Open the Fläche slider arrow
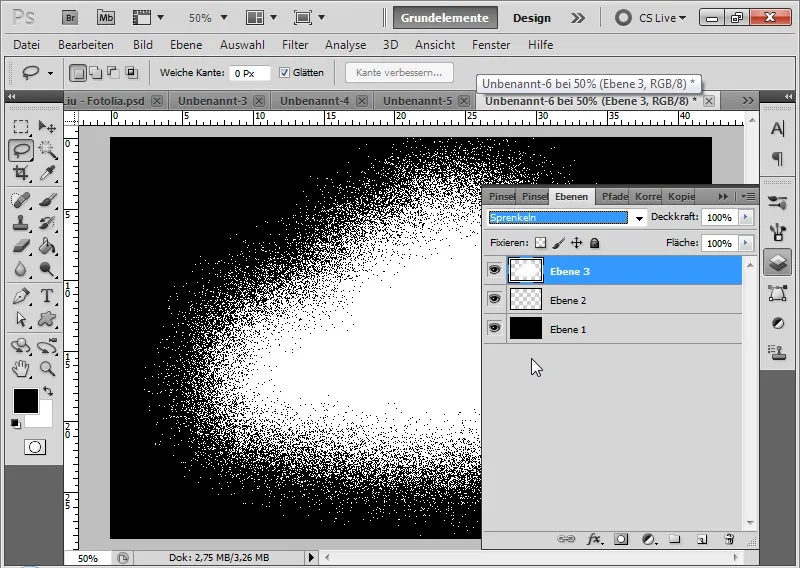 [x=745, y=243]
